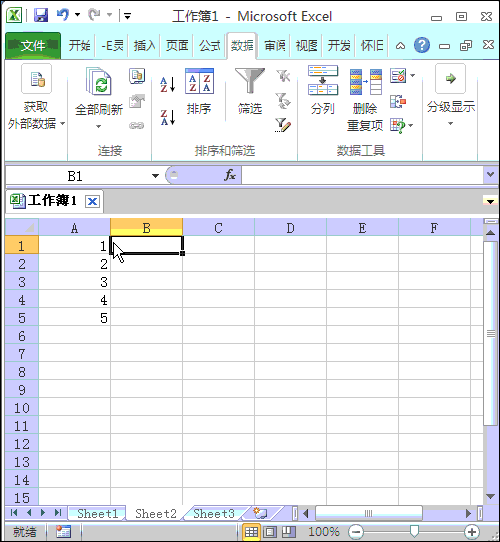Sort ascending with the A-Z icon

pyautogui.click(x=168, y=85)
